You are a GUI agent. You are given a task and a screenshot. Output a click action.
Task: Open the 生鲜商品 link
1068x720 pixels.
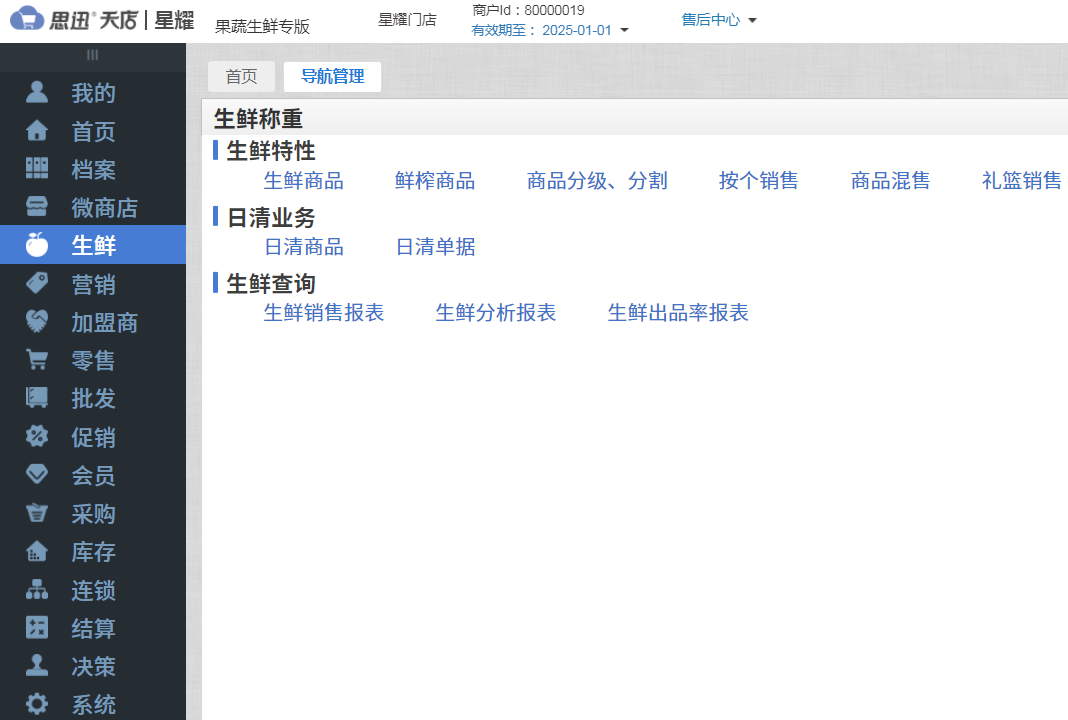coord(304,181)
